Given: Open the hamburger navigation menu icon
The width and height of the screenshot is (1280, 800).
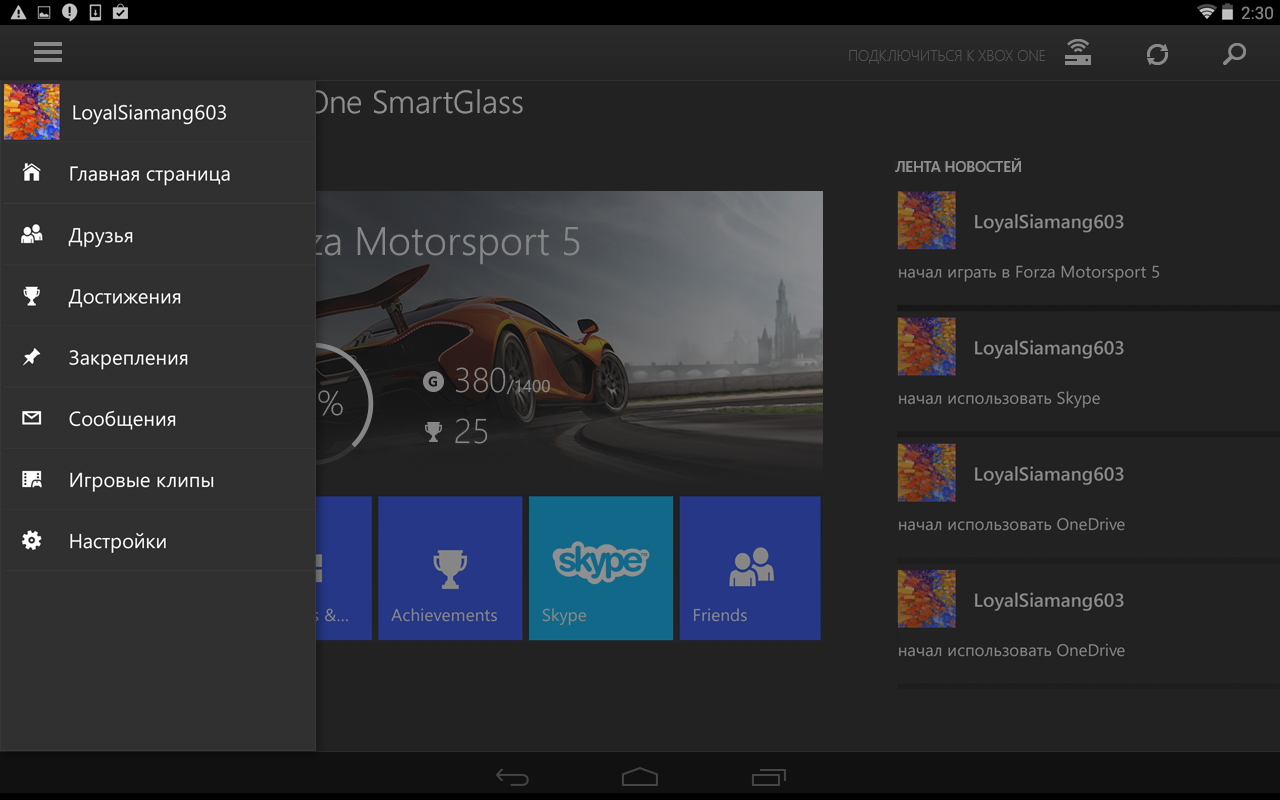Looking at the screenshot, I should tap(47, 52).
